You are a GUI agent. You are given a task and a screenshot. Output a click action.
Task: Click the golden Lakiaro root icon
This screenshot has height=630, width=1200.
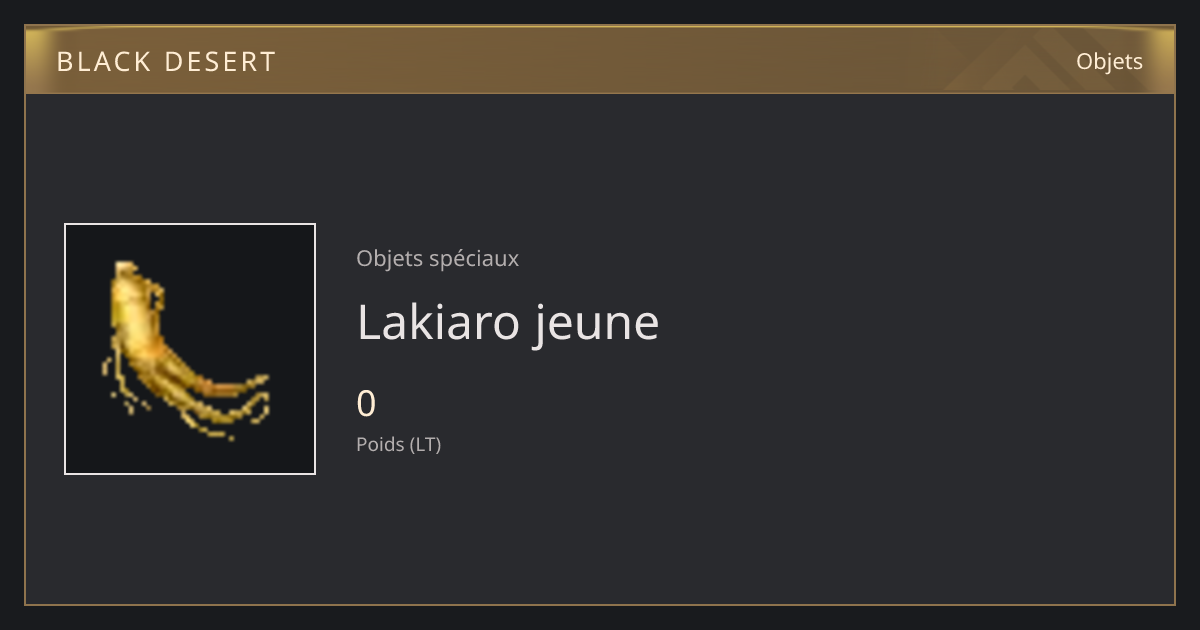(185, 350)
